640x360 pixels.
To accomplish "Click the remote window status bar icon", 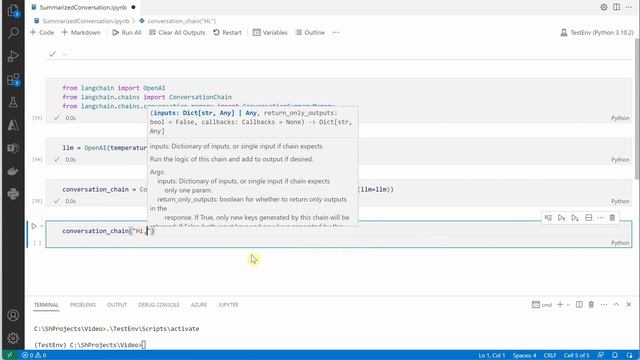I will pos(10,355).
